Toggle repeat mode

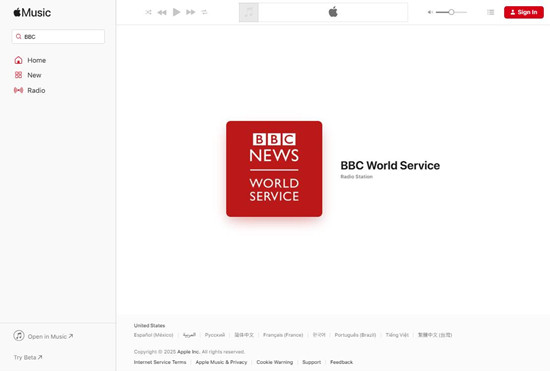(204, 12)
